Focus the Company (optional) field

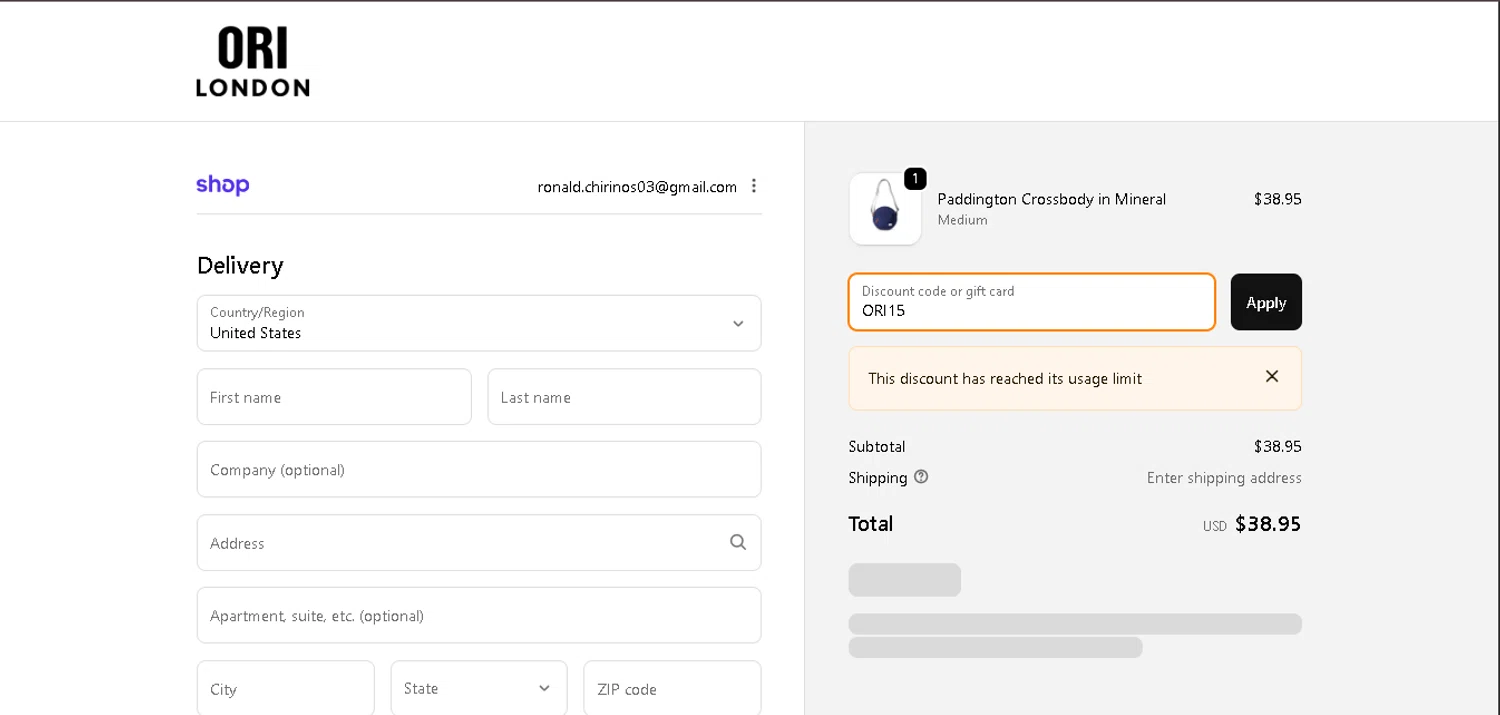coord(479,469)
